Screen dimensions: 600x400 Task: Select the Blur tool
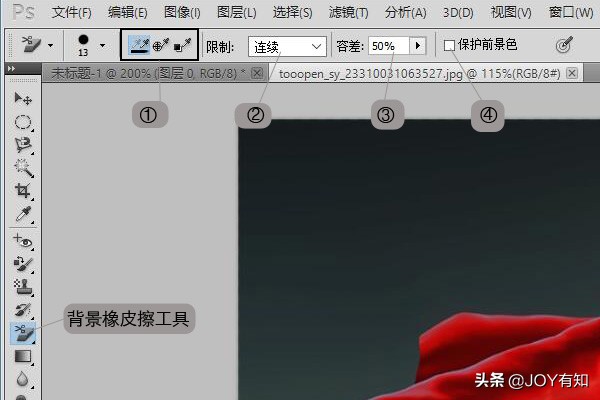(x=23, y=379)
